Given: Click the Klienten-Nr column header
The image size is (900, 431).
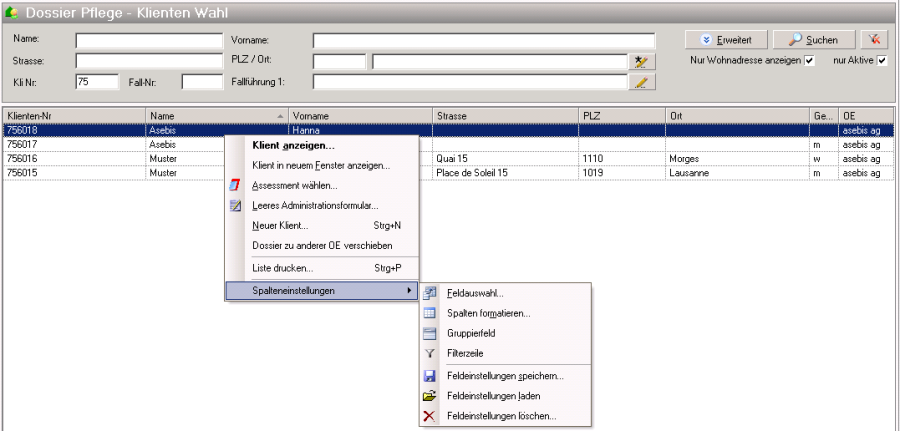Looking at the screenshot, I should pyautogui.click(x=74, y=116).
